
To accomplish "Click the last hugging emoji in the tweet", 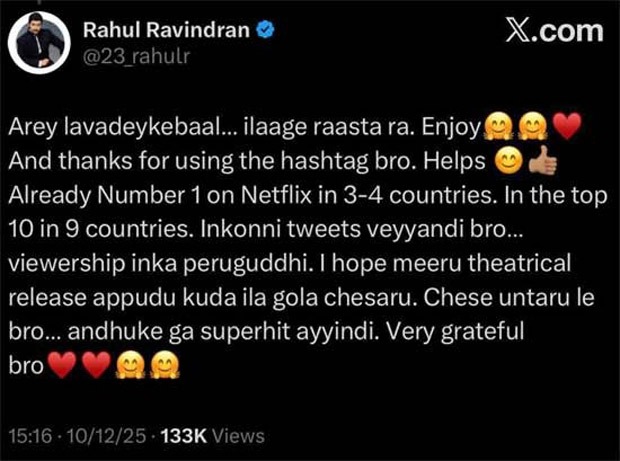I will [x=165, y=365].
